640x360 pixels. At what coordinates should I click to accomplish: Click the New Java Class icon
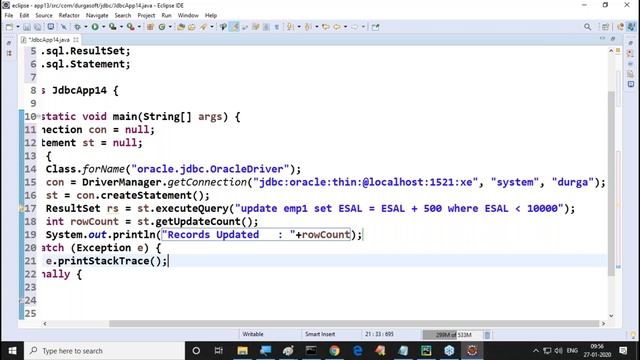pos(162,27)
